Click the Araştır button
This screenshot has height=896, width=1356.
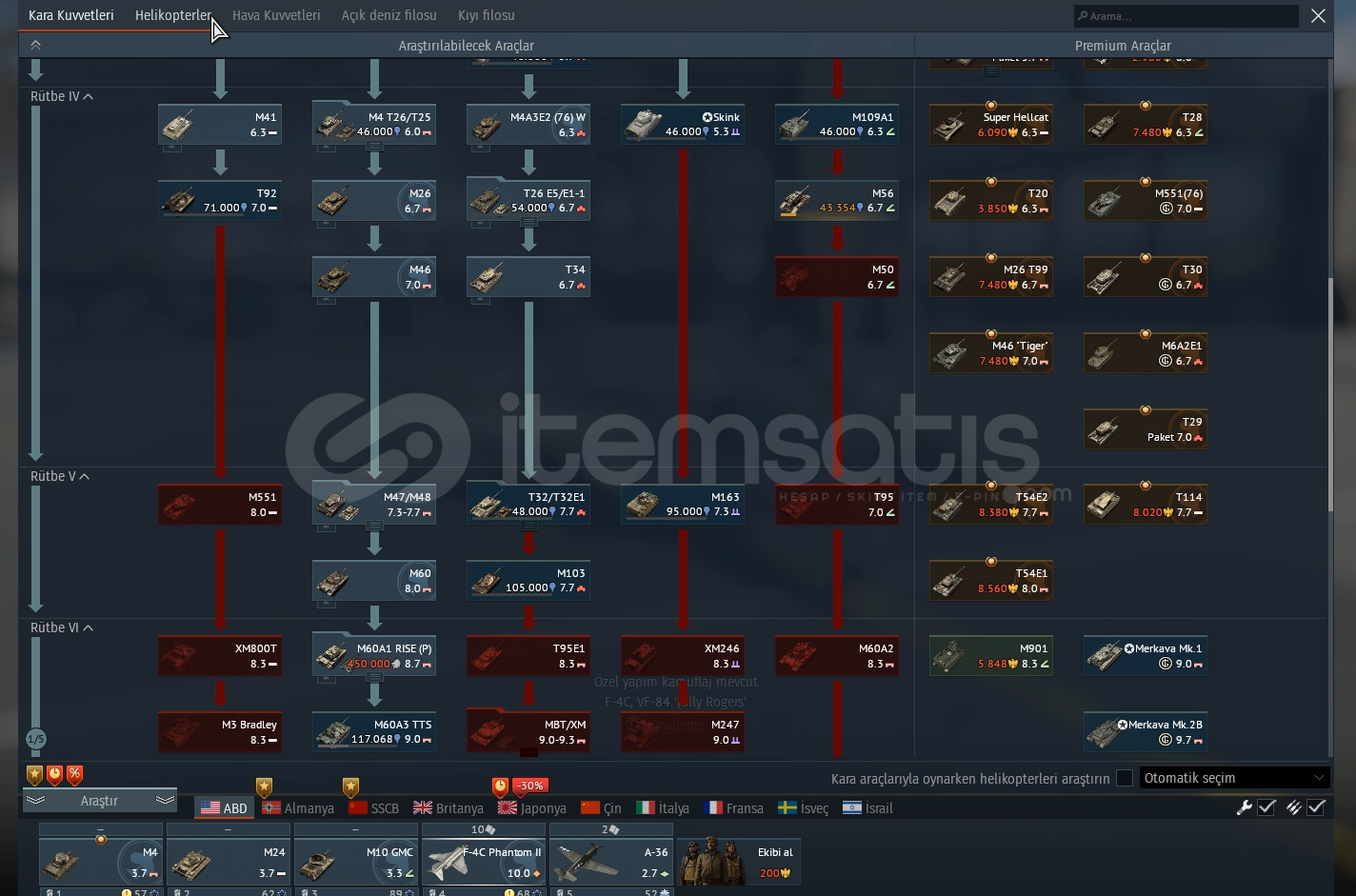pos(100,801)
